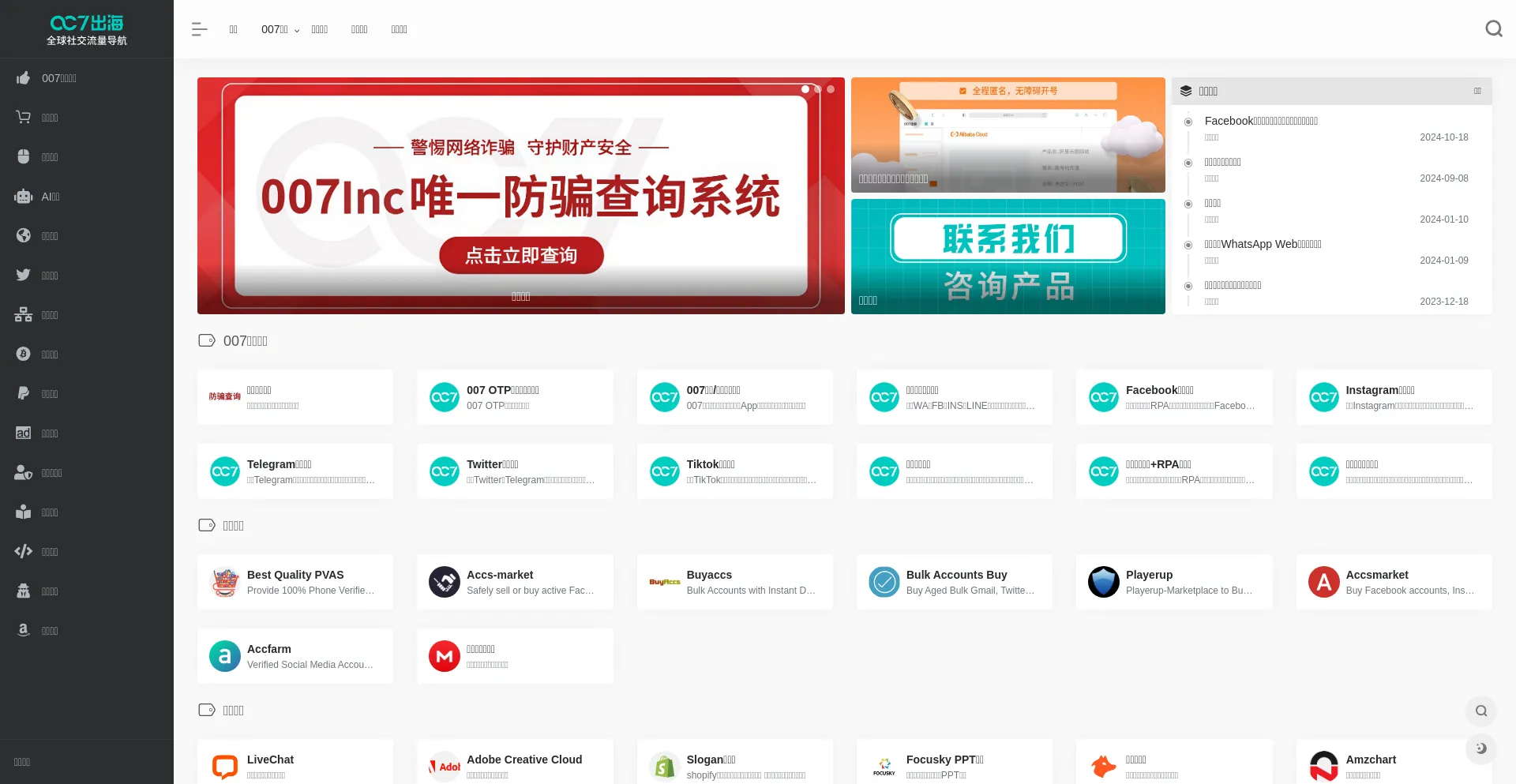Toggle the sidebar with hamburger icon
The image size is (1516, 784).
point(199,29)
